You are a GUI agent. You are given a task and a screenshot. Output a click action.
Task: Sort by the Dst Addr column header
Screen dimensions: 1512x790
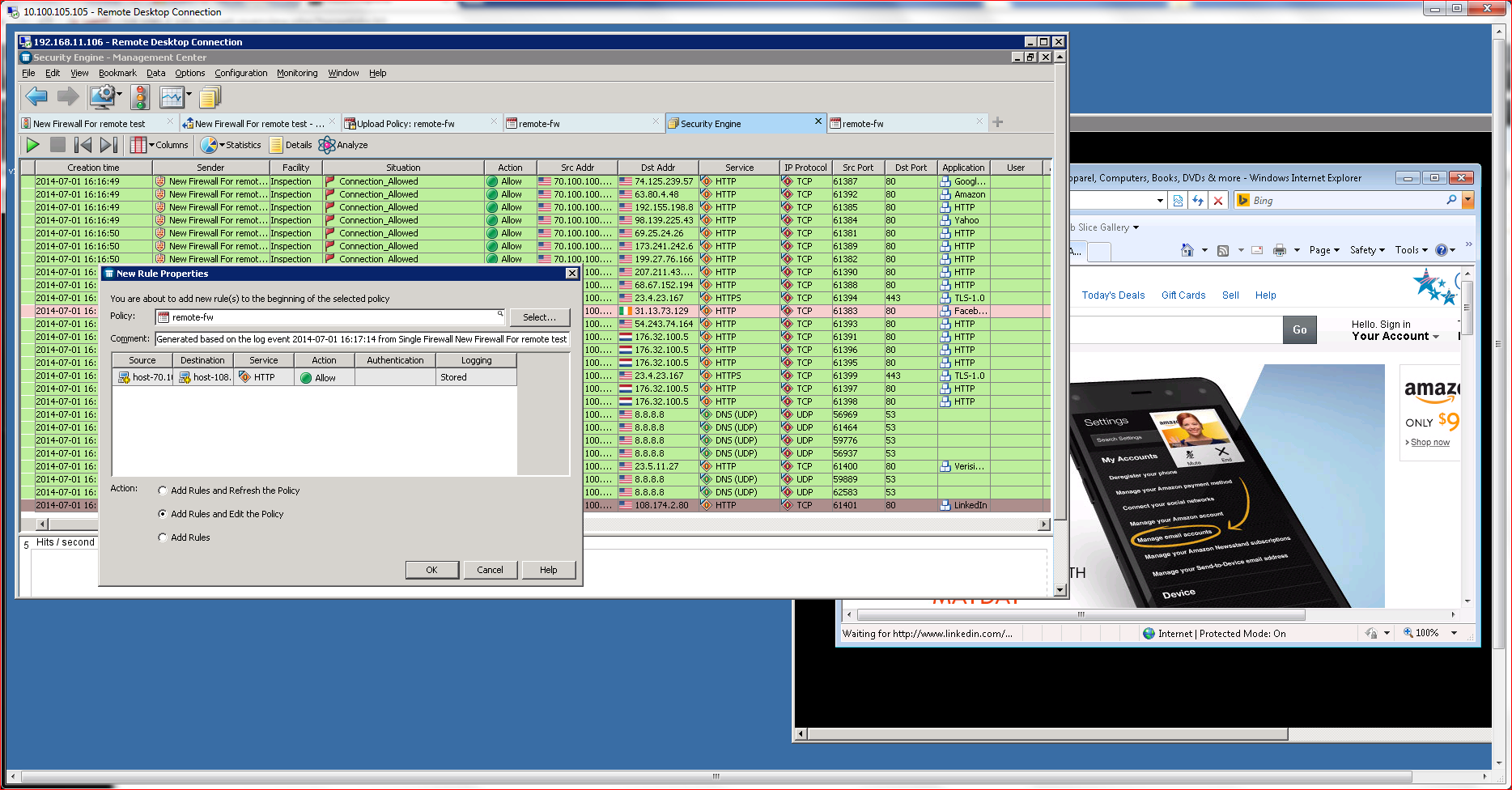click(658, 168)
